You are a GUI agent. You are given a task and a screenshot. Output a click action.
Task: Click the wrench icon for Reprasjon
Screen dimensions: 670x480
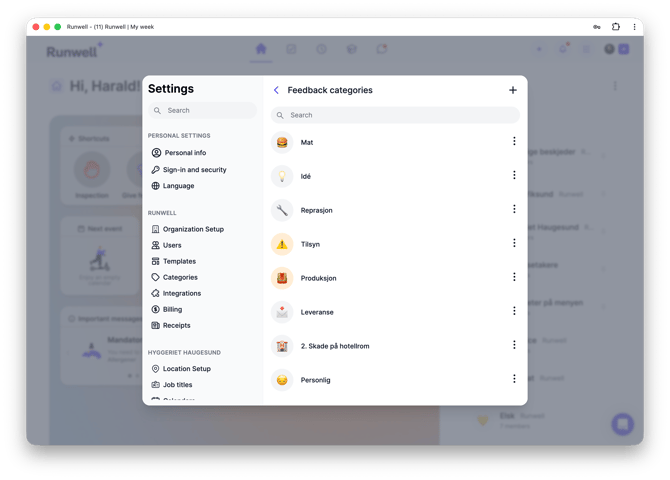282,210
